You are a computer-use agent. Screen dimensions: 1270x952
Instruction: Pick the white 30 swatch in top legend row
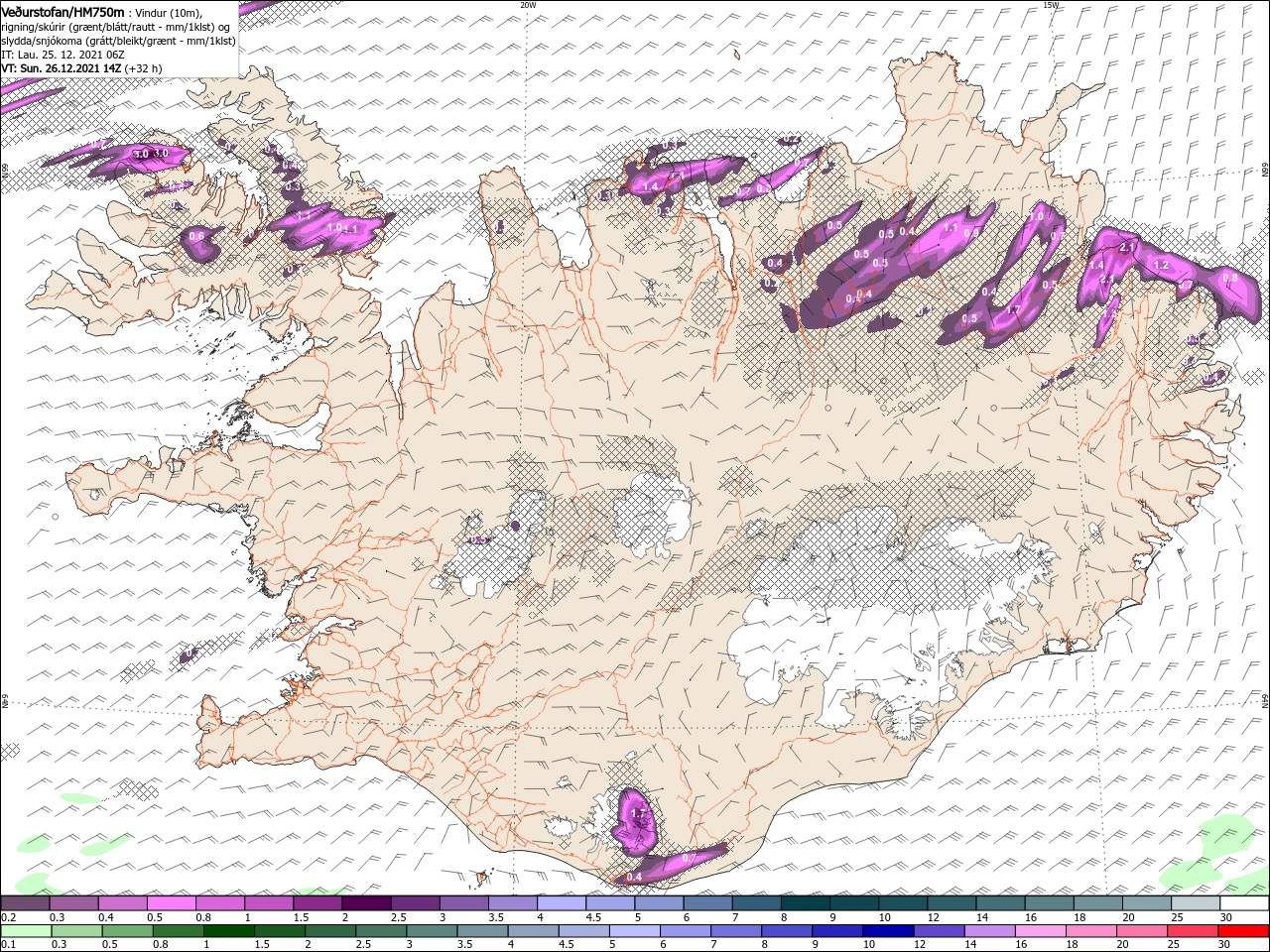click(x=1244, y=902)
